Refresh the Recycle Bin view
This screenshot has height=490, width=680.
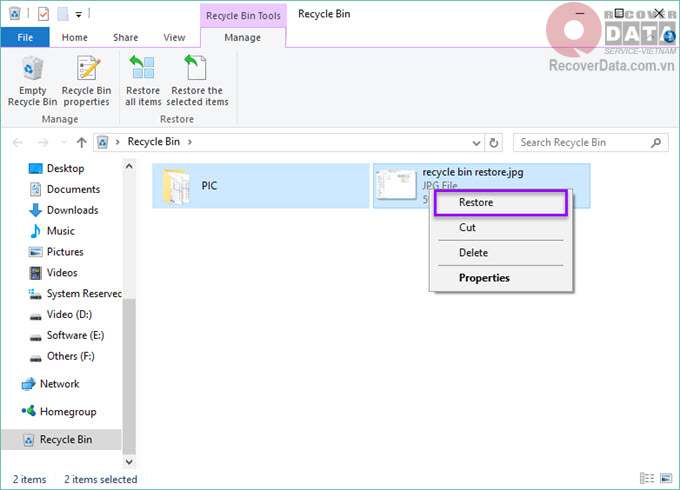[494, 143]
